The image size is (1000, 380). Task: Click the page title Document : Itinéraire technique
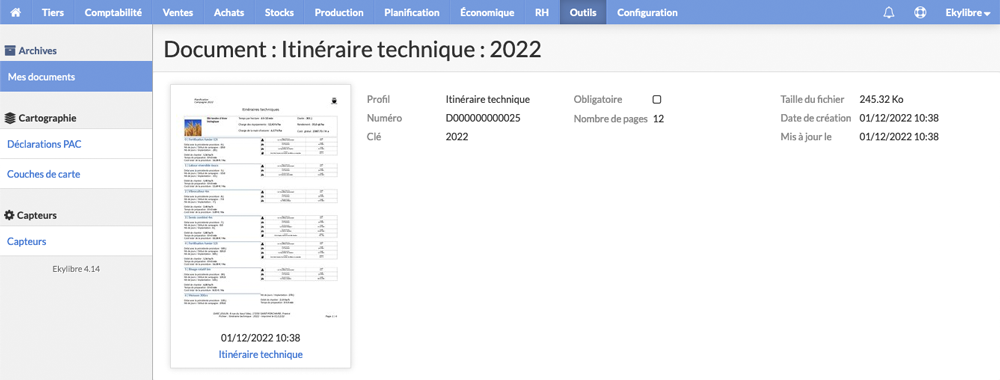click(x=353, y=49)
